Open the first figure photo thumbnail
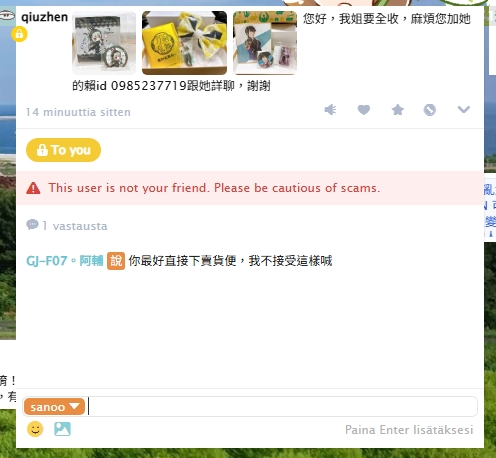The height and width of the screenshot is (458, 496). 104,43
